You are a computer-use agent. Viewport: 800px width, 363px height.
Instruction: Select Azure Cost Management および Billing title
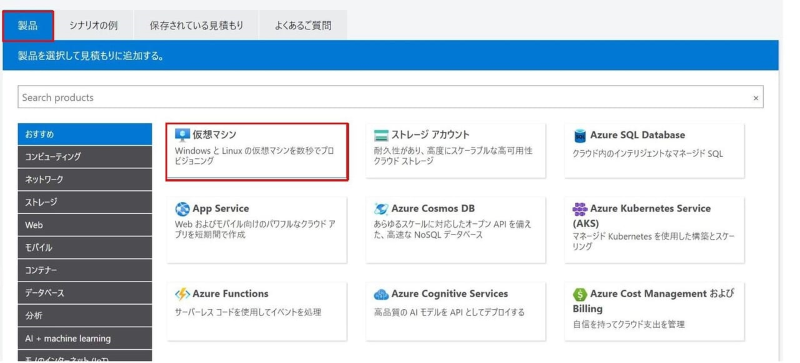tap(653, 301)
